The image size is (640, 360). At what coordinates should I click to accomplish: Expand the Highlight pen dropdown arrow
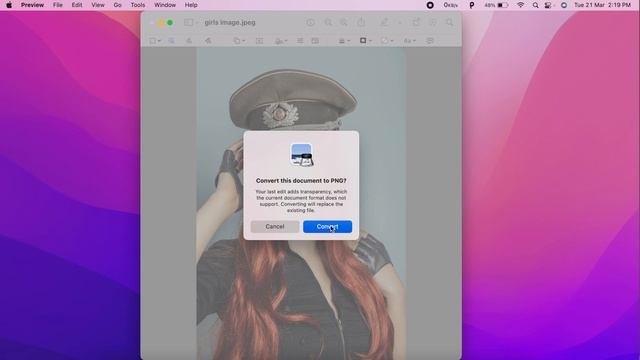400,22
